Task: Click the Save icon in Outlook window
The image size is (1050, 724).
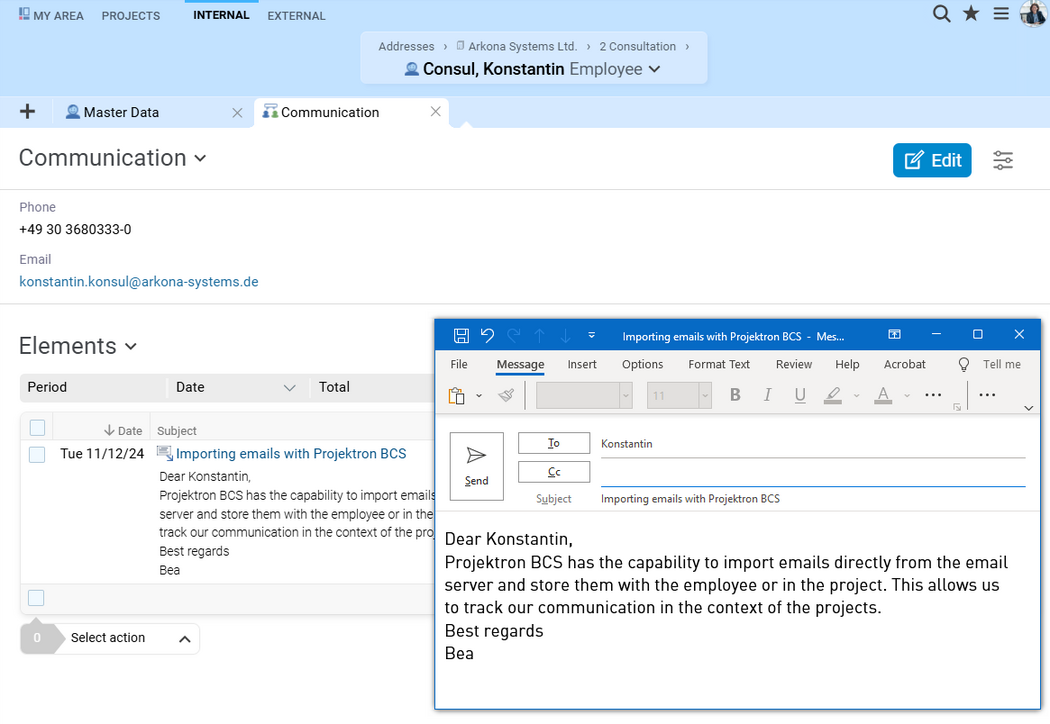Action: click(x=461, y=336)
